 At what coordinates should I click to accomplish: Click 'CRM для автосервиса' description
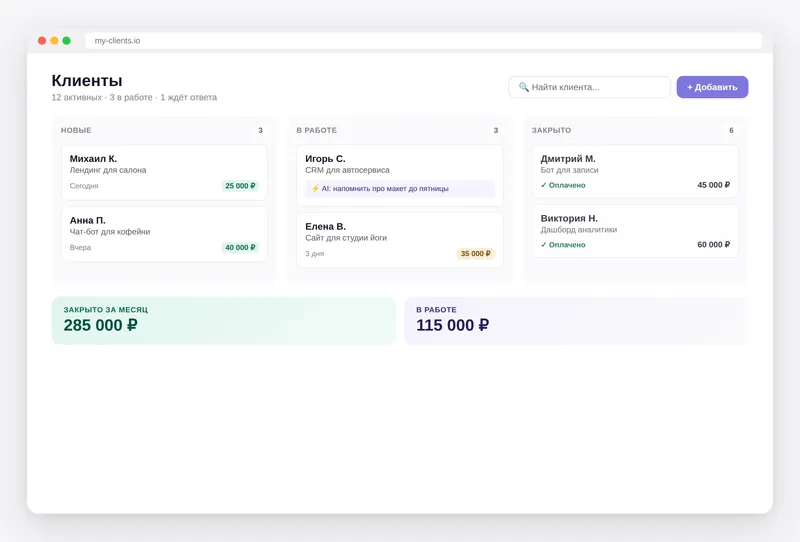tap(347, 170)
